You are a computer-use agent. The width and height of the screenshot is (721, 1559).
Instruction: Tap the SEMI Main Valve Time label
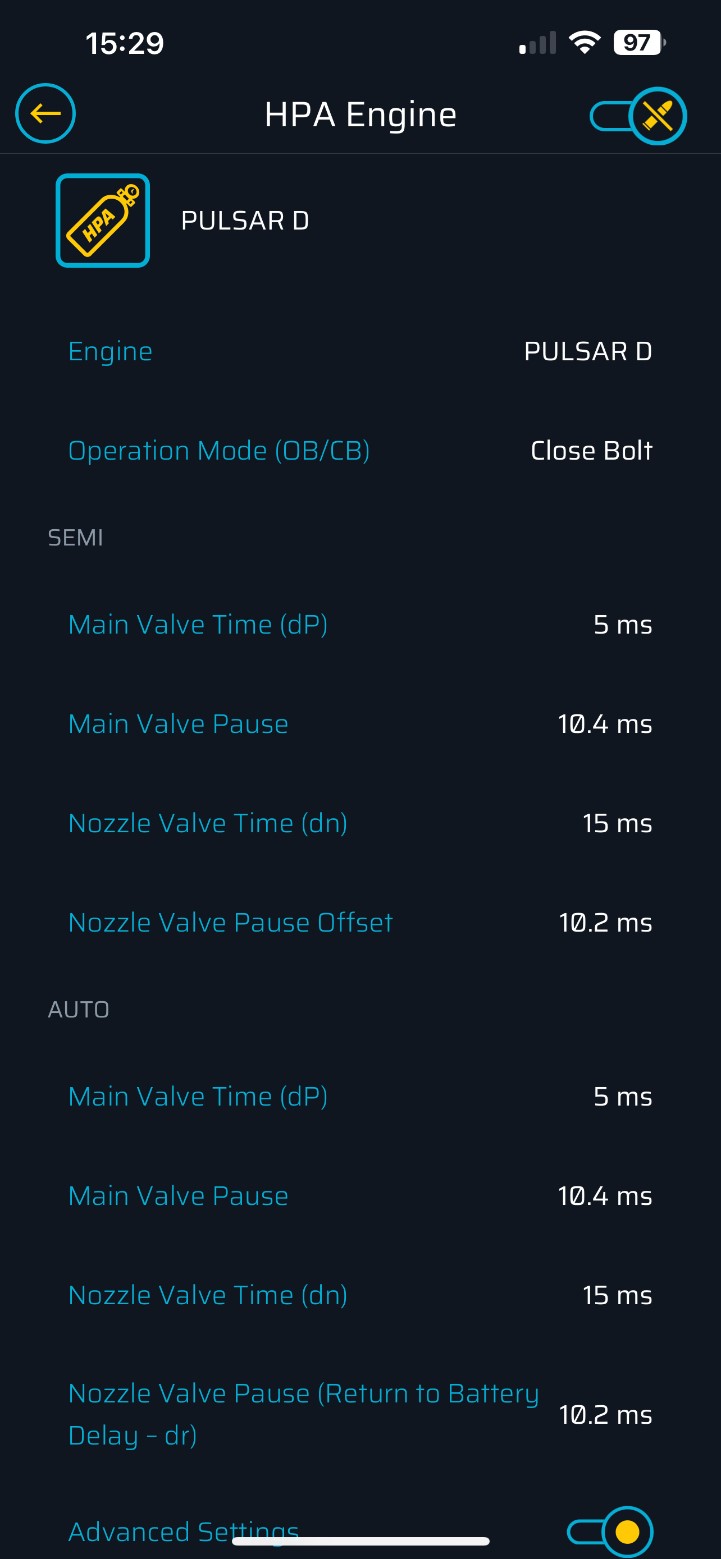198,625
